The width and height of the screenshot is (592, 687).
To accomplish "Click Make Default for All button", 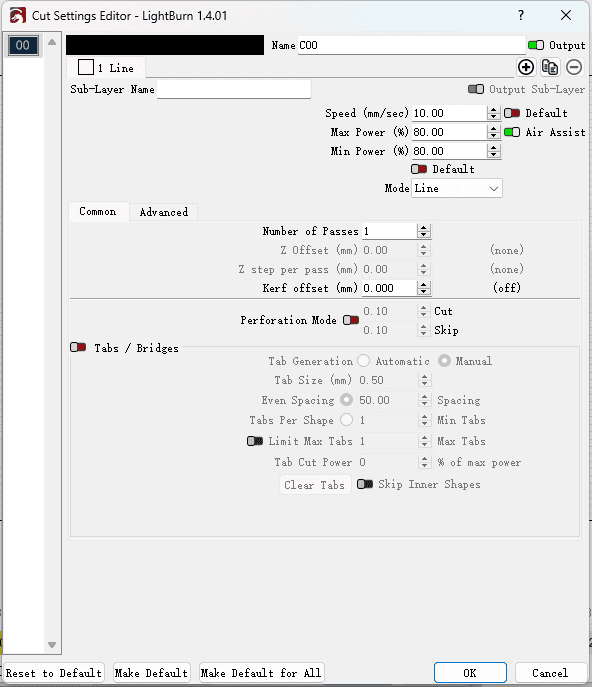I will (x=262, y=673).
